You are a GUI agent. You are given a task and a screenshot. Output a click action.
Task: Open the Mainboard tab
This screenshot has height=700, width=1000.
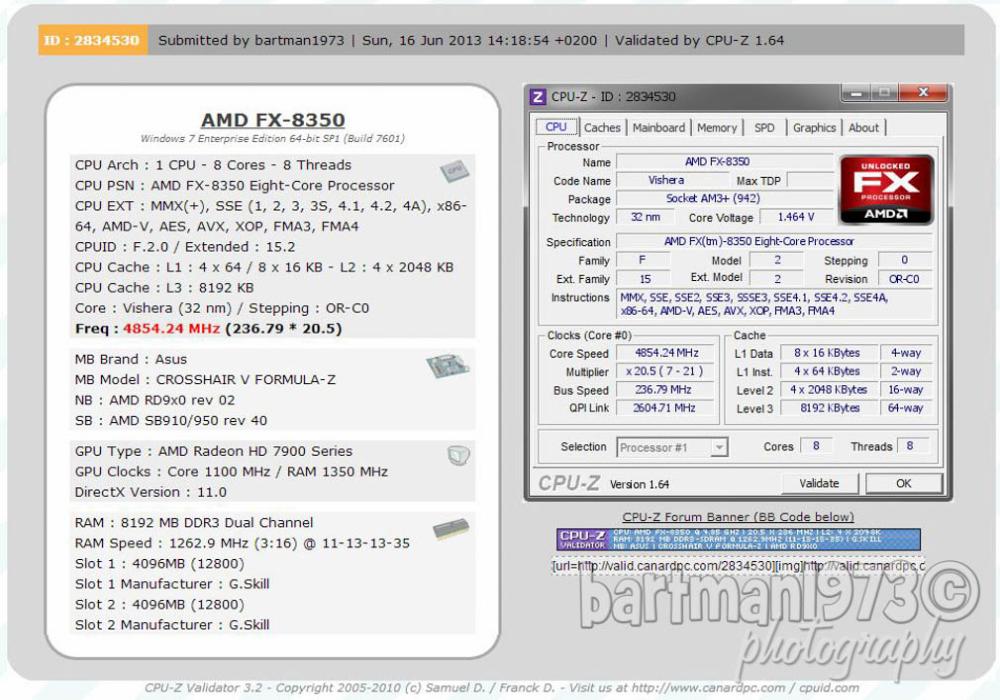pos(659,128)
